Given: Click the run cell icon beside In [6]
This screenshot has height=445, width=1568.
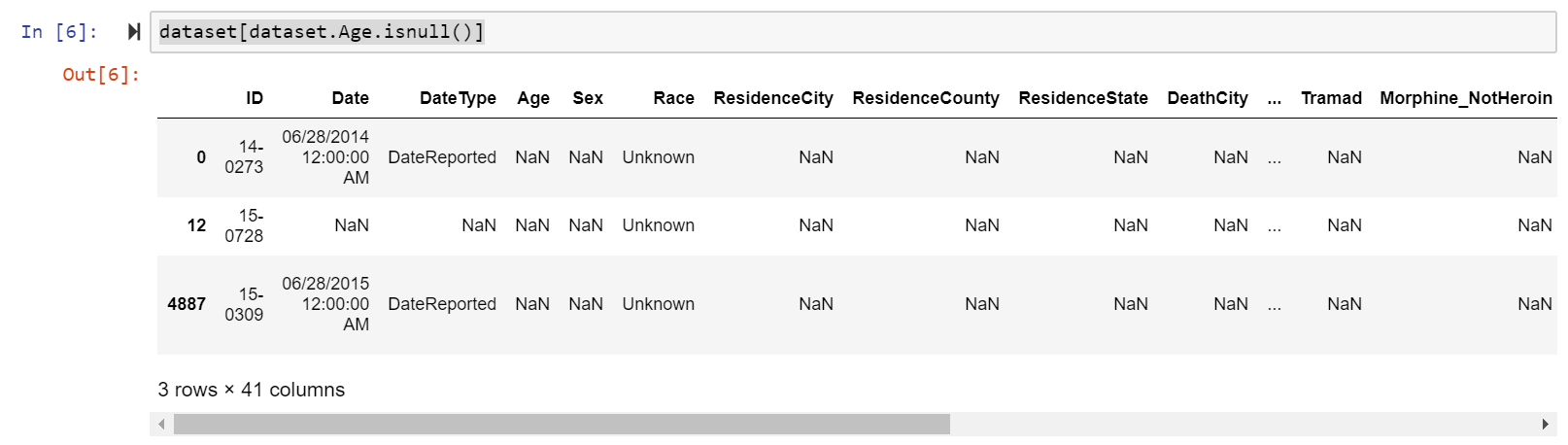Looking at the screenshot, I should [x=134, y=32].
